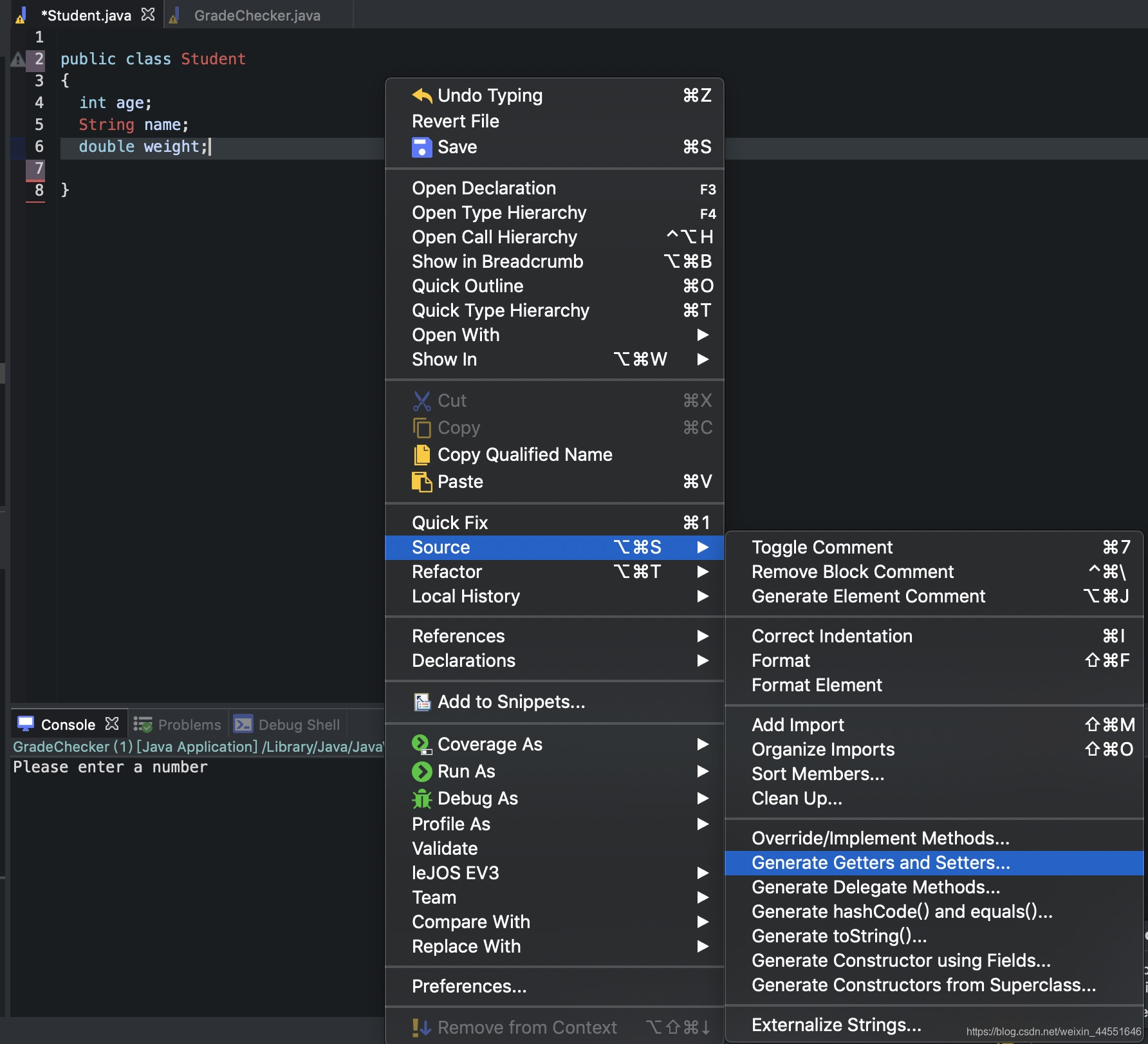The width and height of the screenshot is (1148, 1044).
Task: Click the Student.java file icon
Action: pos(21,15)
